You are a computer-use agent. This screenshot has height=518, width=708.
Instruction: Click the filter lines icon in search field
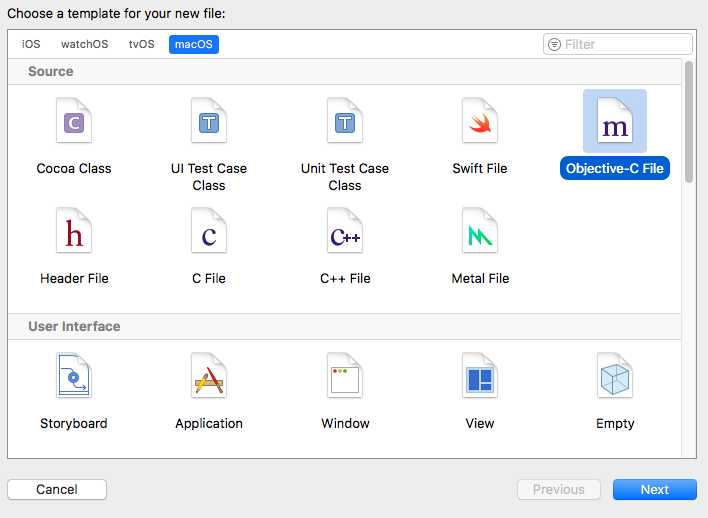554,44
